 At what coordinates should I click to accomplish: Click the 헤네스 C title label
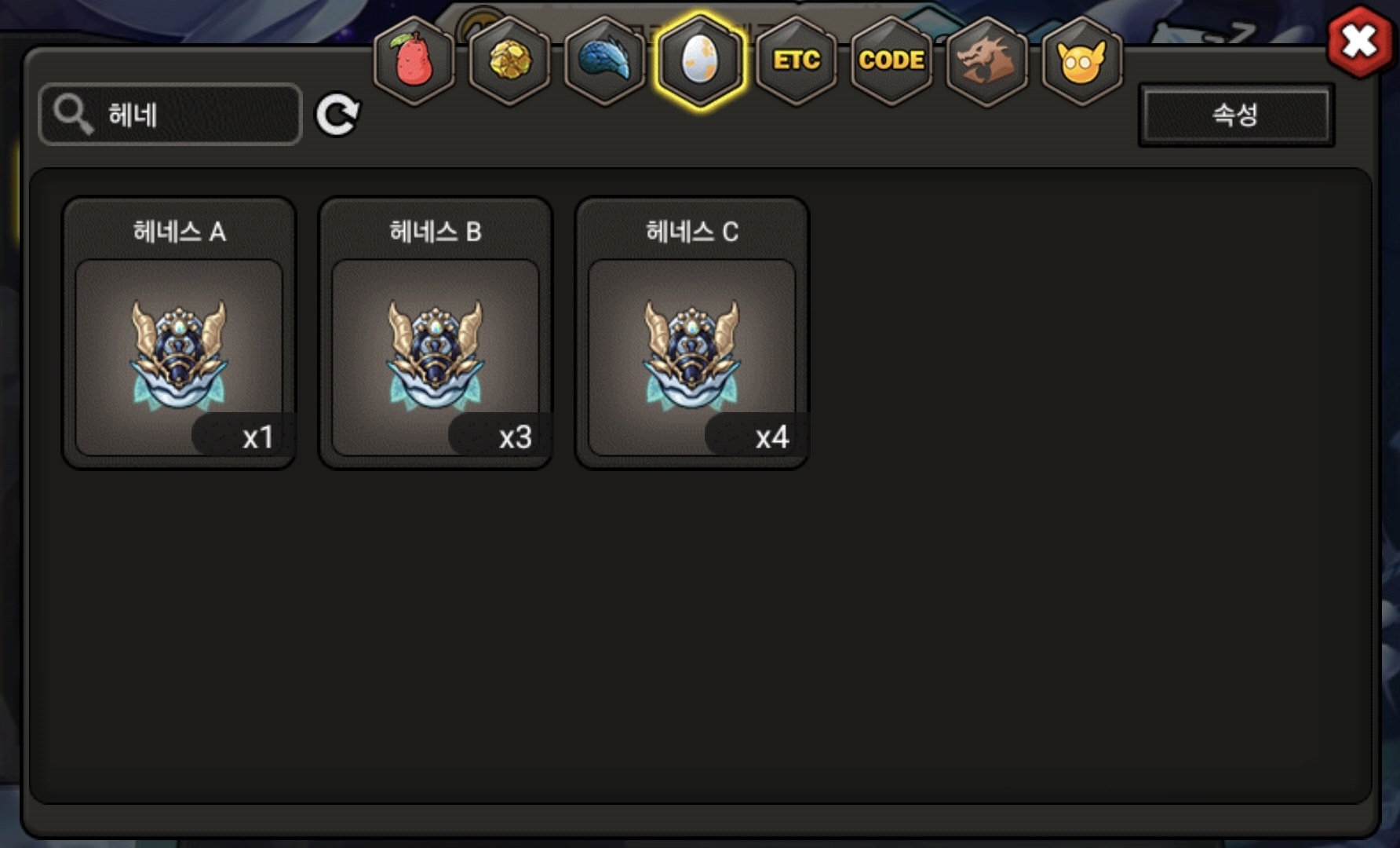click(692, 232)
